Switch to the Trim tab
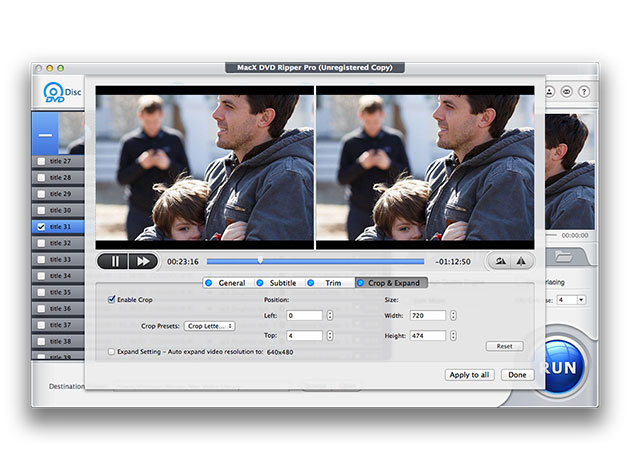Screen dimensions: 630x473 click(330, 283)
